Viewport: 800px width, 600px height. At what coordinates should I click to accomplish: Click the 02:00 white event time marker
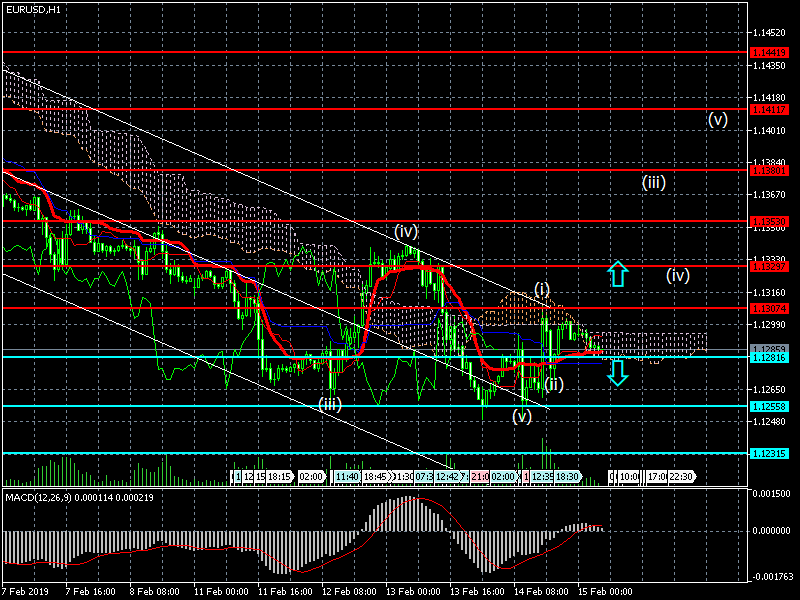tap(311, 477)
